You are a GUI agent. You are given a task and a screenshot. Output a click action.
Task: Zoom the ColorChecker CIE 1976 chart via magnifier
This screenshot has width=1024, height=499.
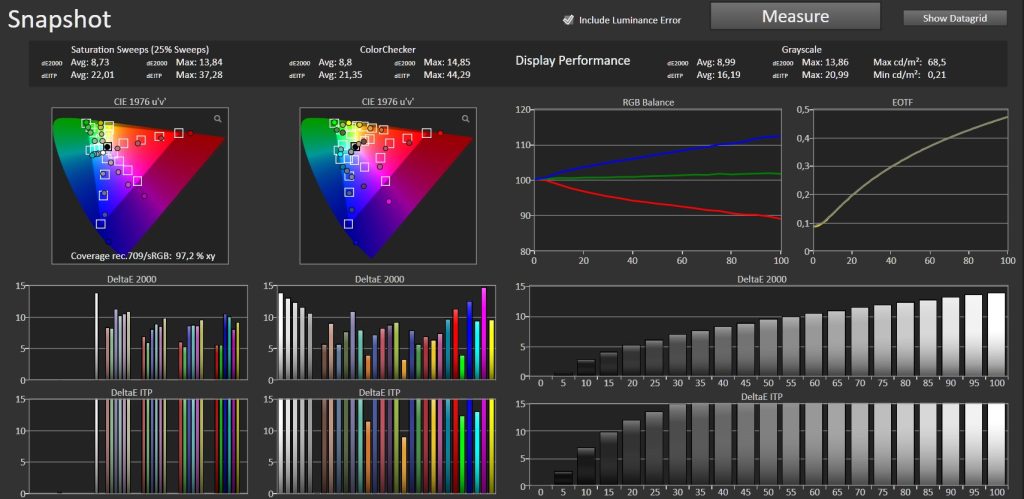pyautogui.click(x=465, y=119)
